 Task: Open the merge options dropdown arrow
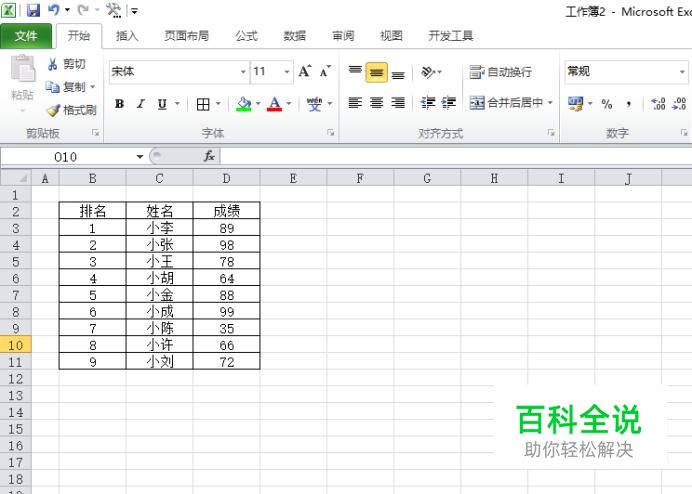click(550, 103)
